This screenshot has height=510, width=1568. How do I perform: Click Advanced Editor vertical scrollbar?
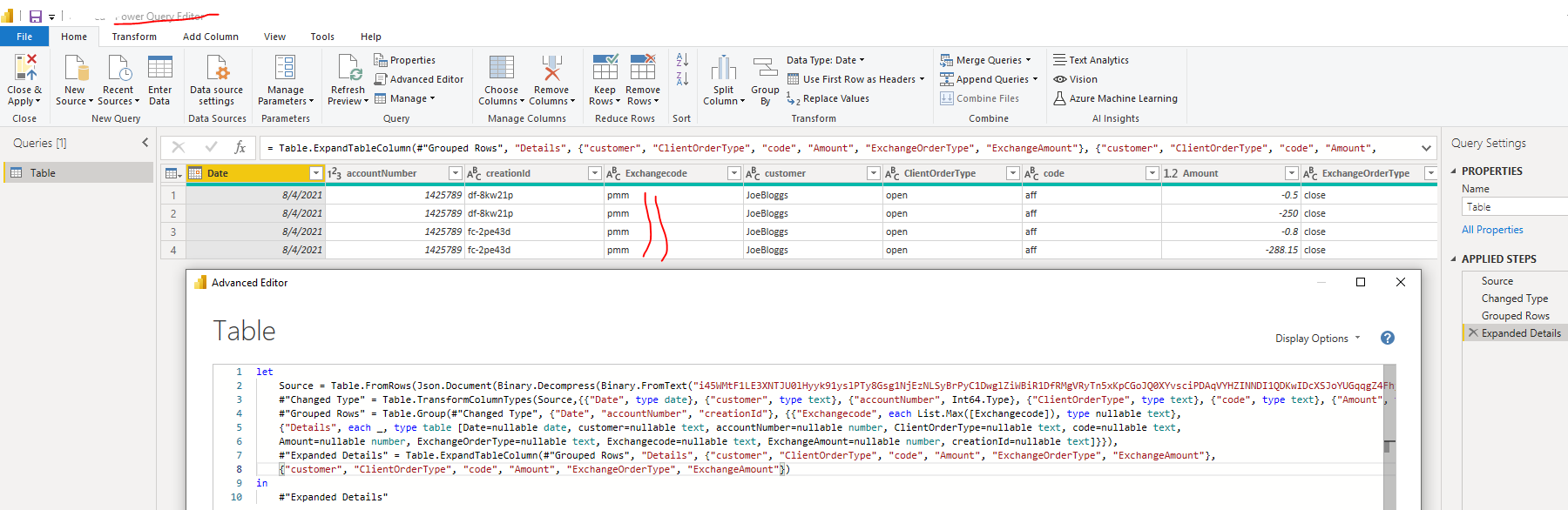1389,435
